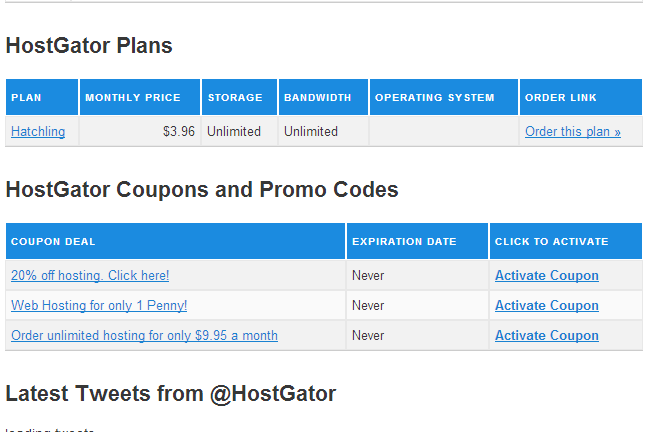The width and height of the screenshot is (648, 432).
Task: Activate the coupon for 1 Penny hosting
Action: [546, 305]
